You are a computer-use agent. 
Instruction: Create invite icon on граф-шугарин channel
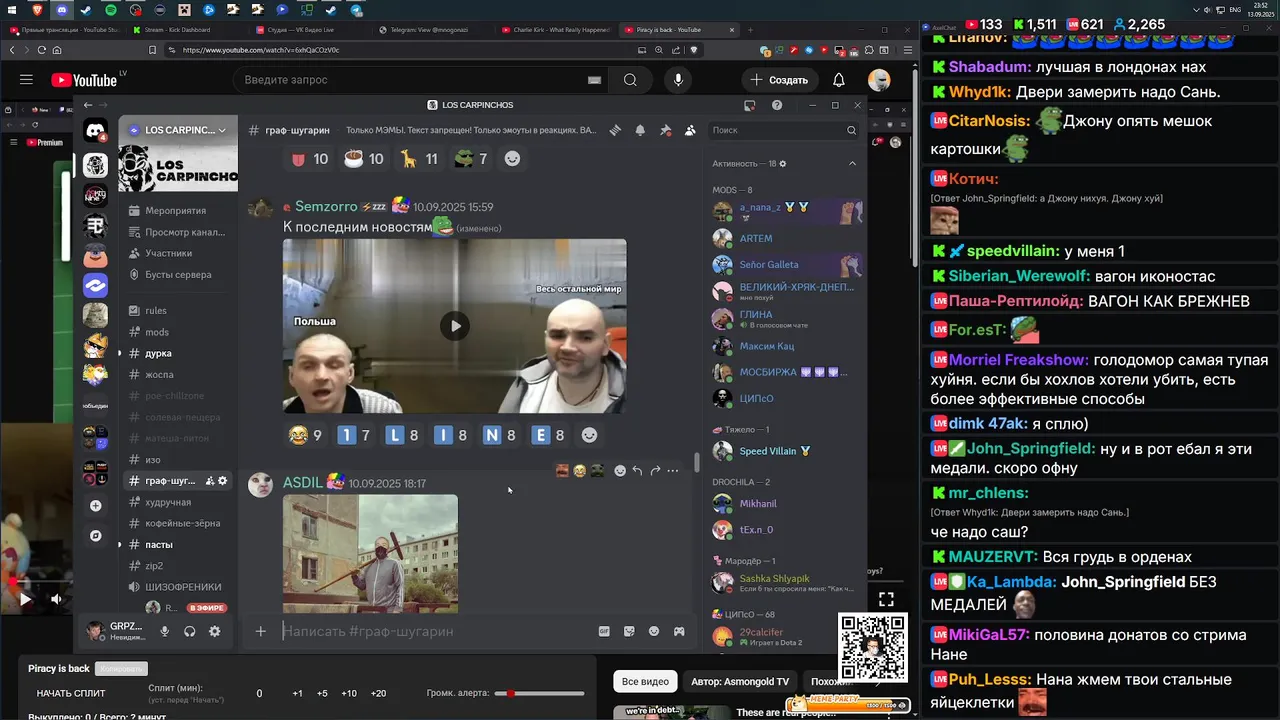(210, 481)
